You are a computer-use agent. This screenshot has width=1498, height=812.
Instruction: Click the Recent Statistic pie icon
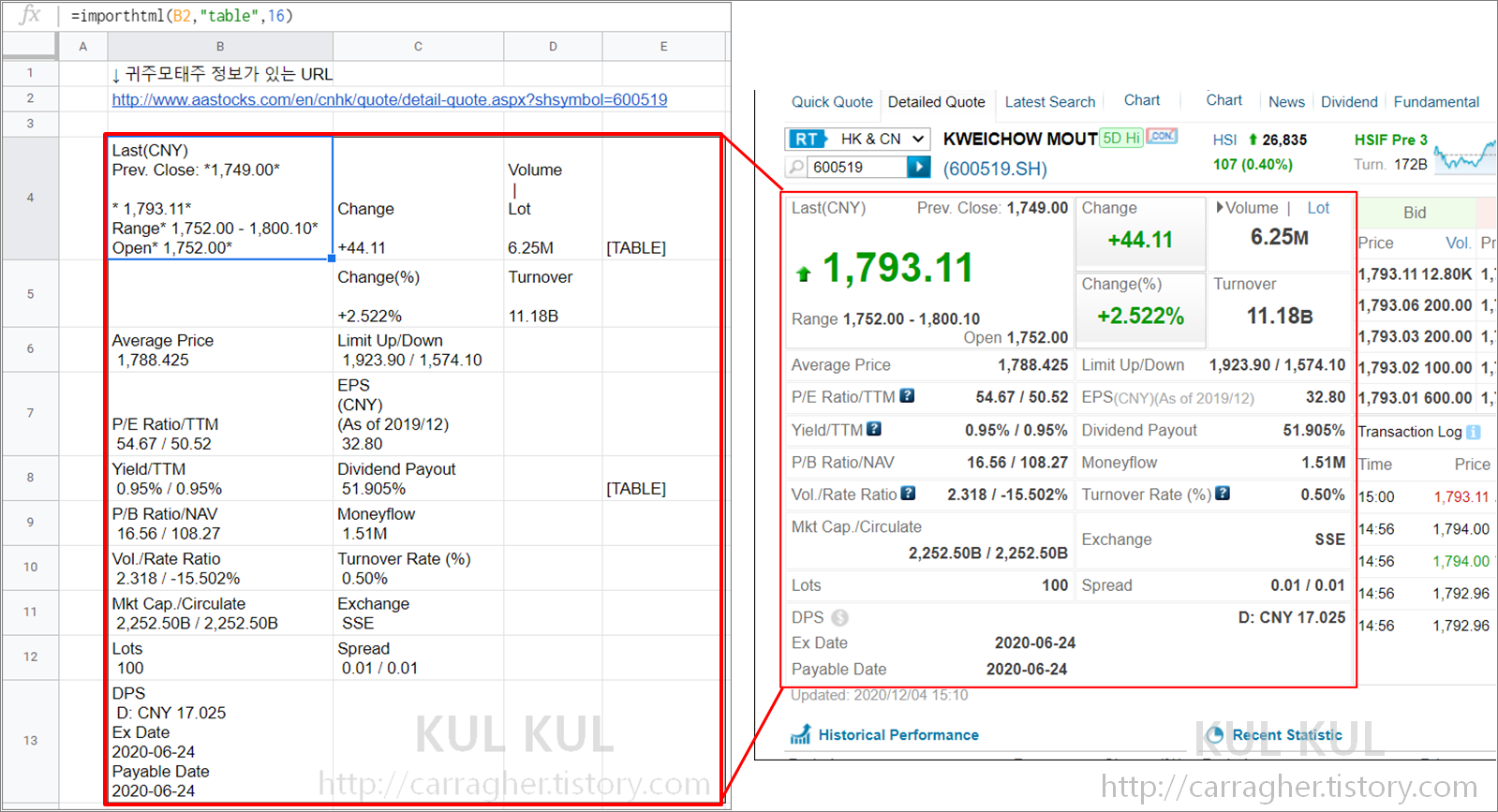coord(1215,734)
